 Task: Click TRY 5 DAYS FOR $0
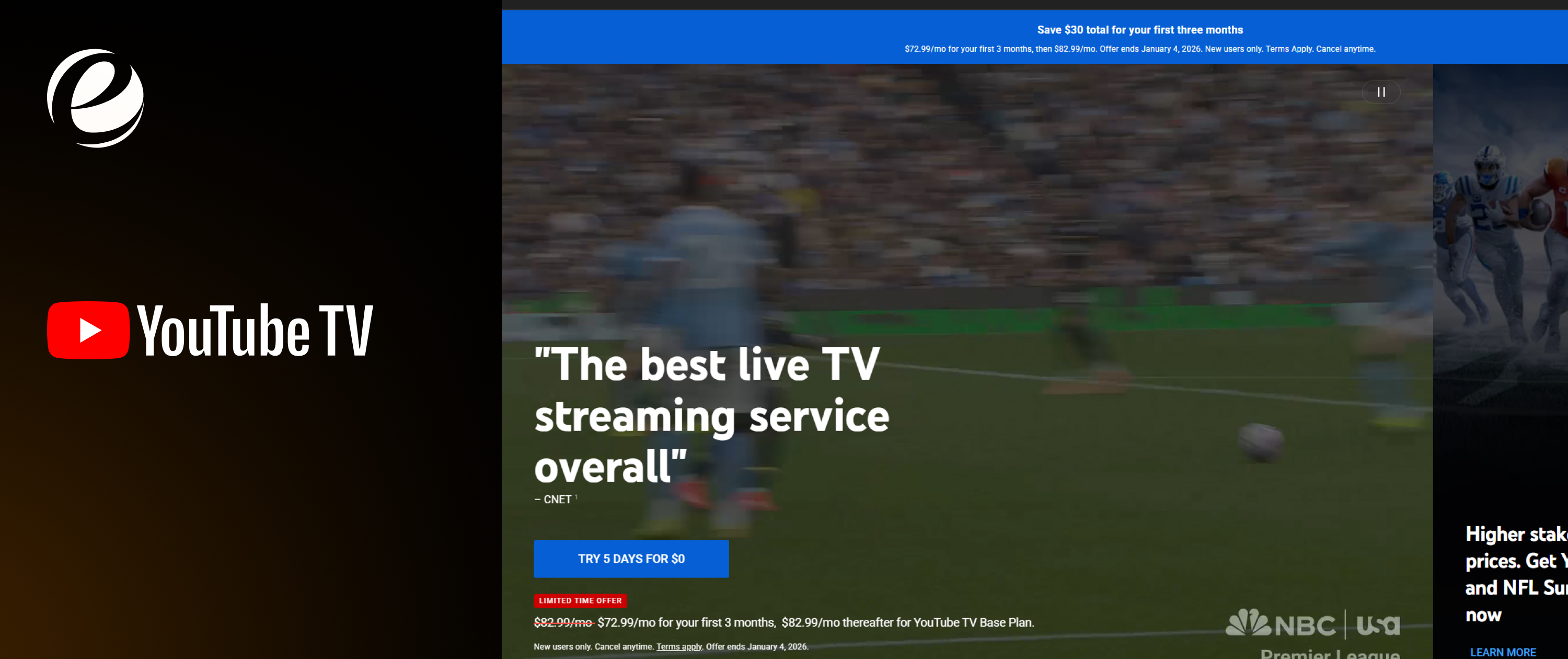click(x=631, y=559)
